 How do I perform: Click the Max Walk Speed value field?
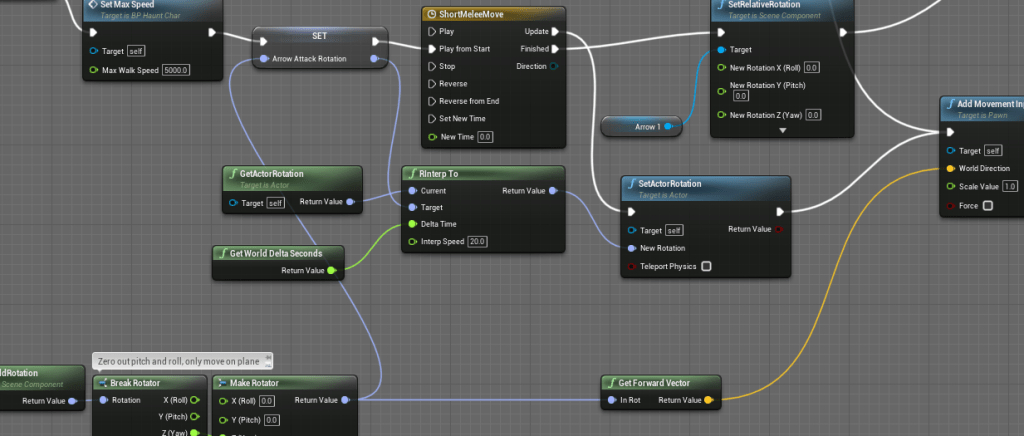point(176,70)
